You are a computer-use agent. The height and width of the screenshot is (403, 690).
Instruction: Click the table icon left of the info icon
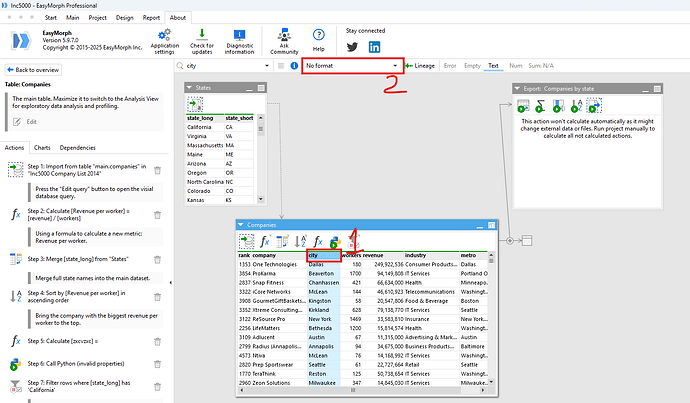point(281,66)
